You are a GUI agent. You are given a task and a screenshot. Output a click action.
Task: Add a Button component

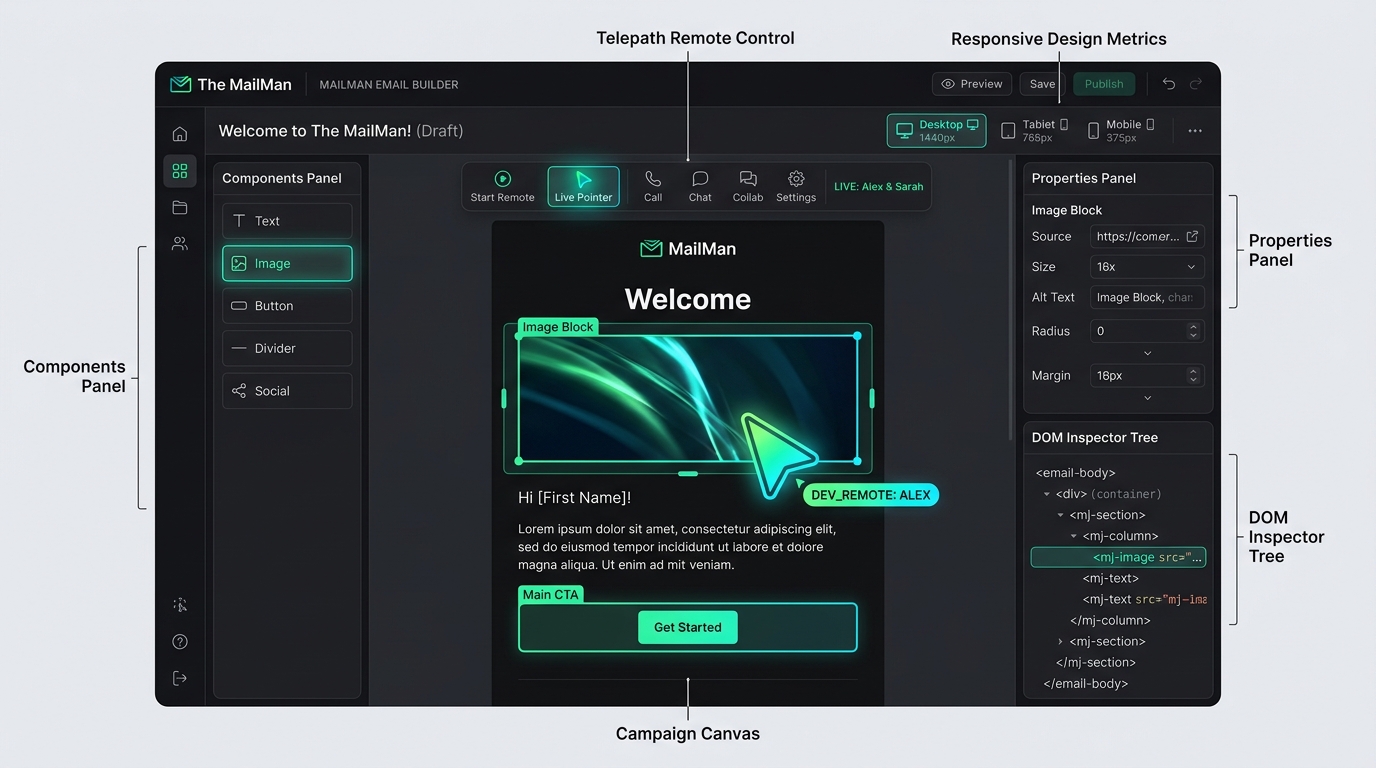coord(287,306)
